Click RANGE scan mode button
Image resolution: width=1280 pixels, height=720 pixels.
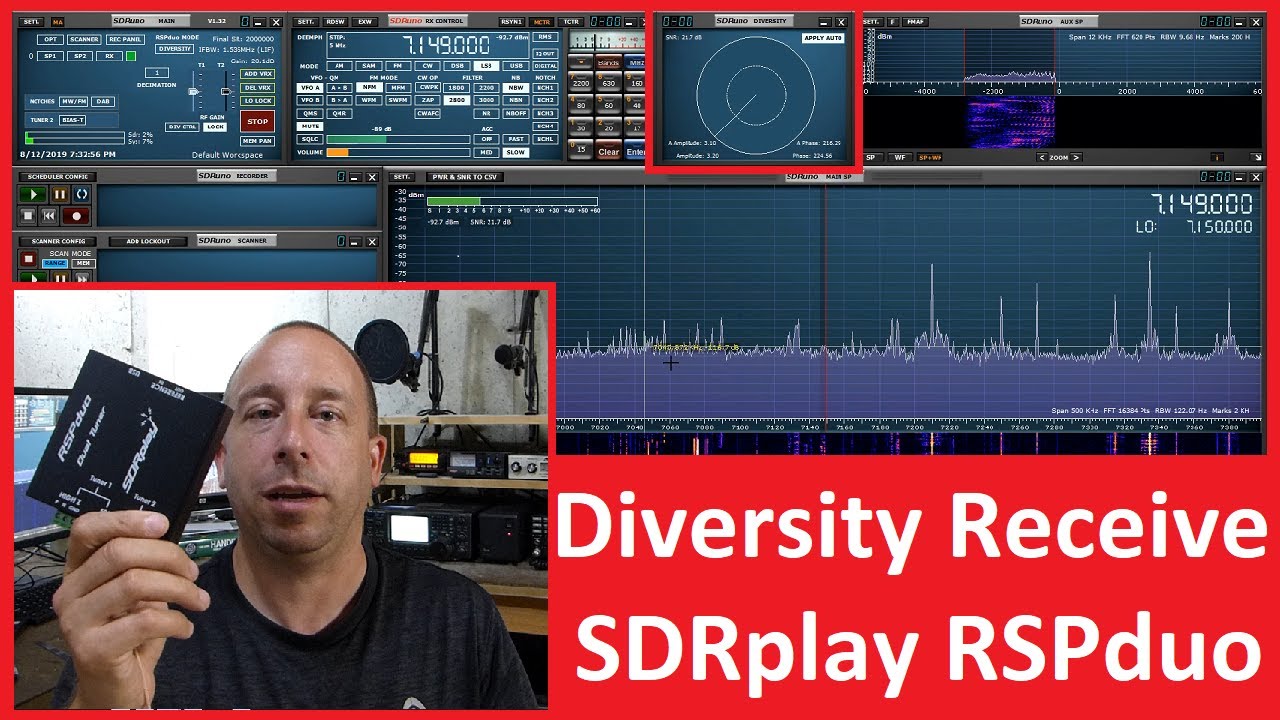point(55,263)
